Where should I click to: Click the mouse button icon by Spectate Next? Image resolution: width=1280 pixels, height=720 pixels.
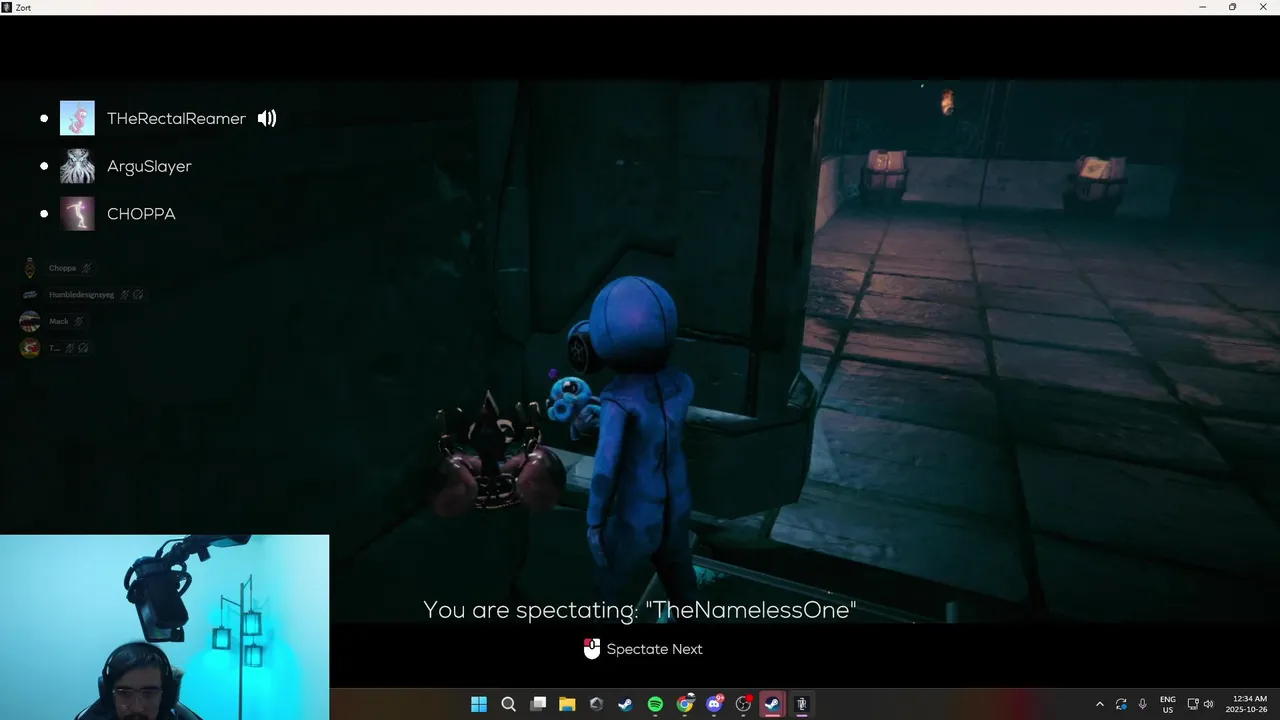tap(592, 649)
